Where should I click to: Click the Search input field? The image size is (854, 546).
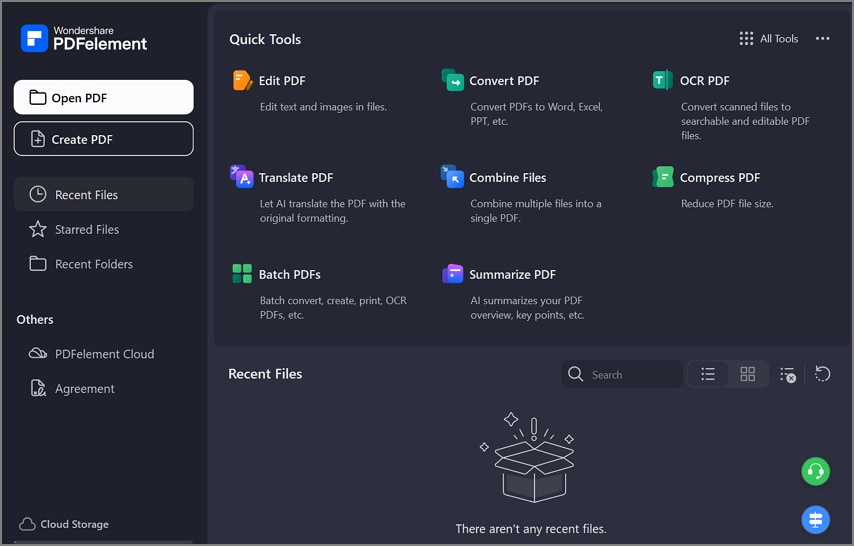pyautogui.click(x=622, y=374)
